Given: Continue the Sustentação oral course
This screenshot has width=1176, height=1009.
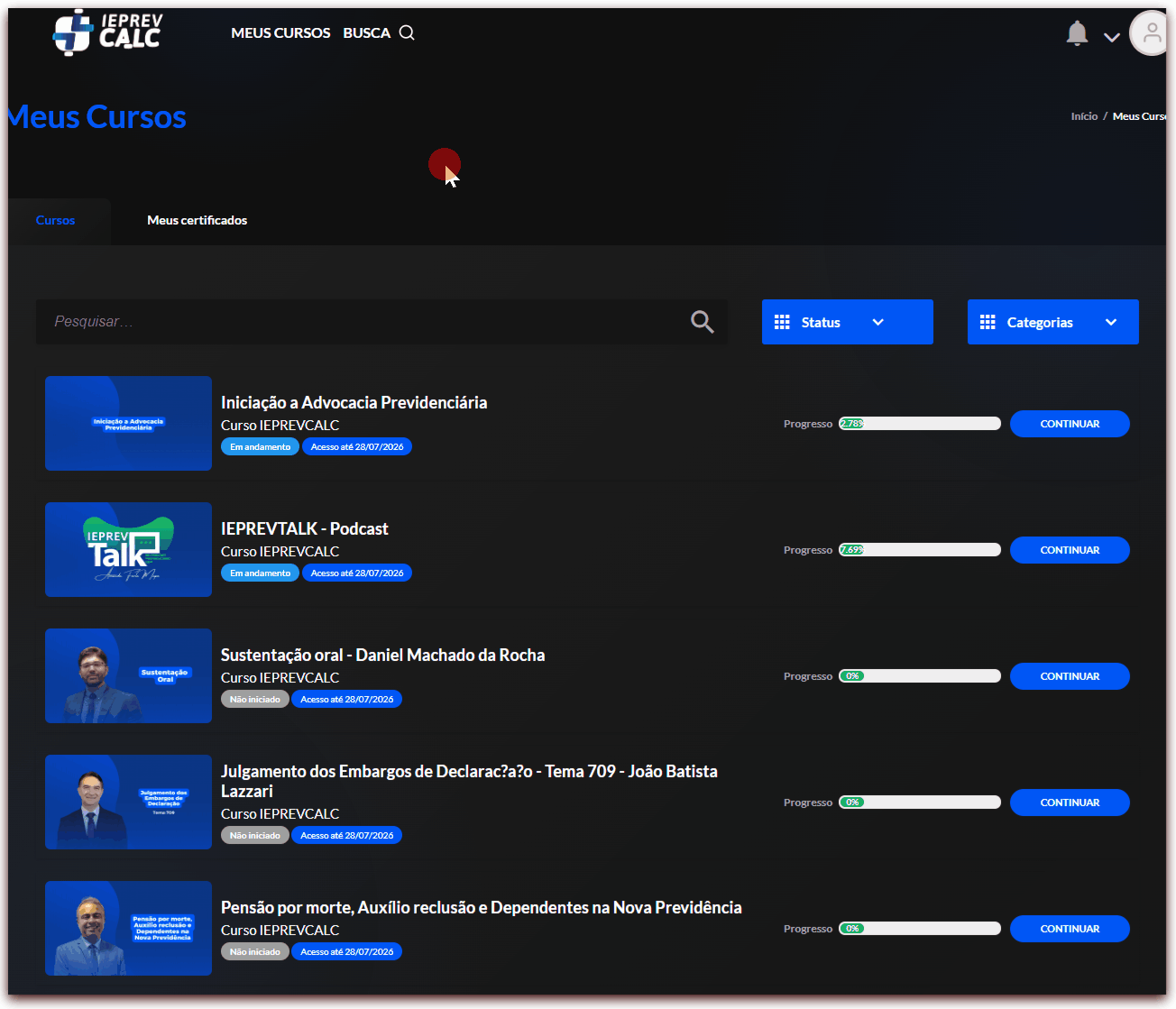Looking at the screenshot, I should point(1070,676).
